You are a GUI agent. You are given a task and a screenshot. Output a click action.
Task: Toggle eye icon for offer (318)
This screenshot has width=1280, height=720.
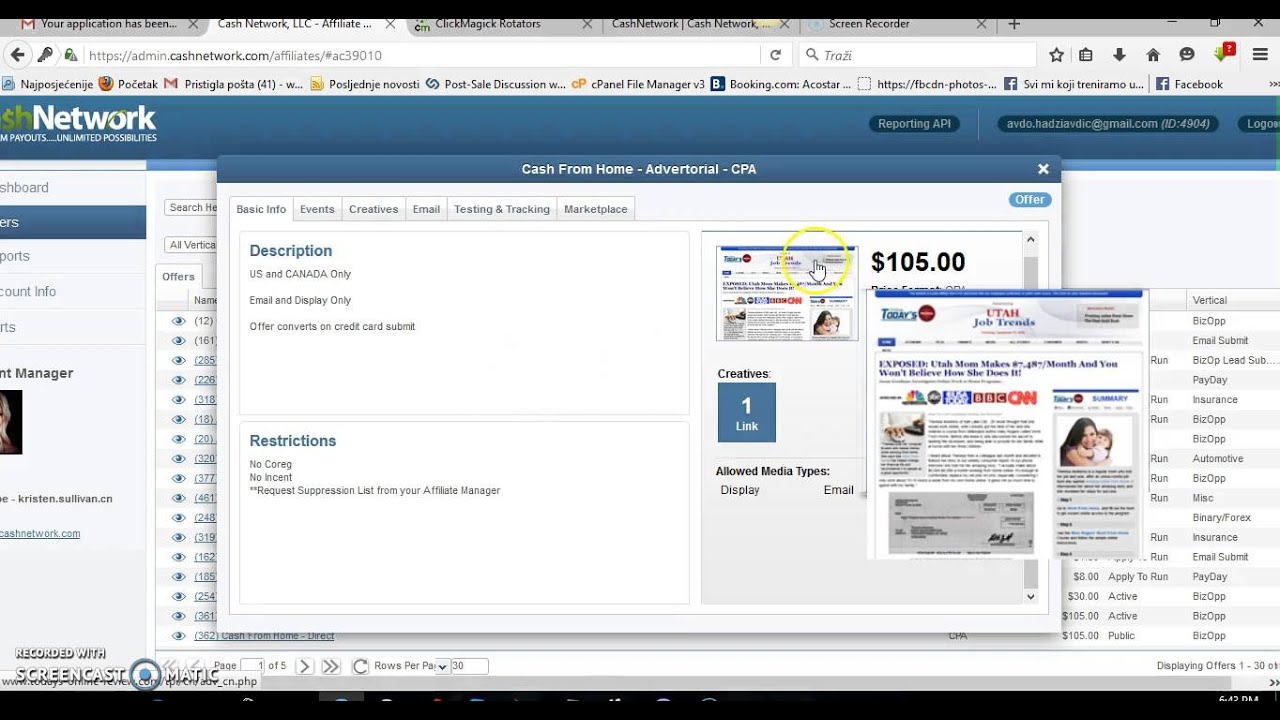(179, 400)
